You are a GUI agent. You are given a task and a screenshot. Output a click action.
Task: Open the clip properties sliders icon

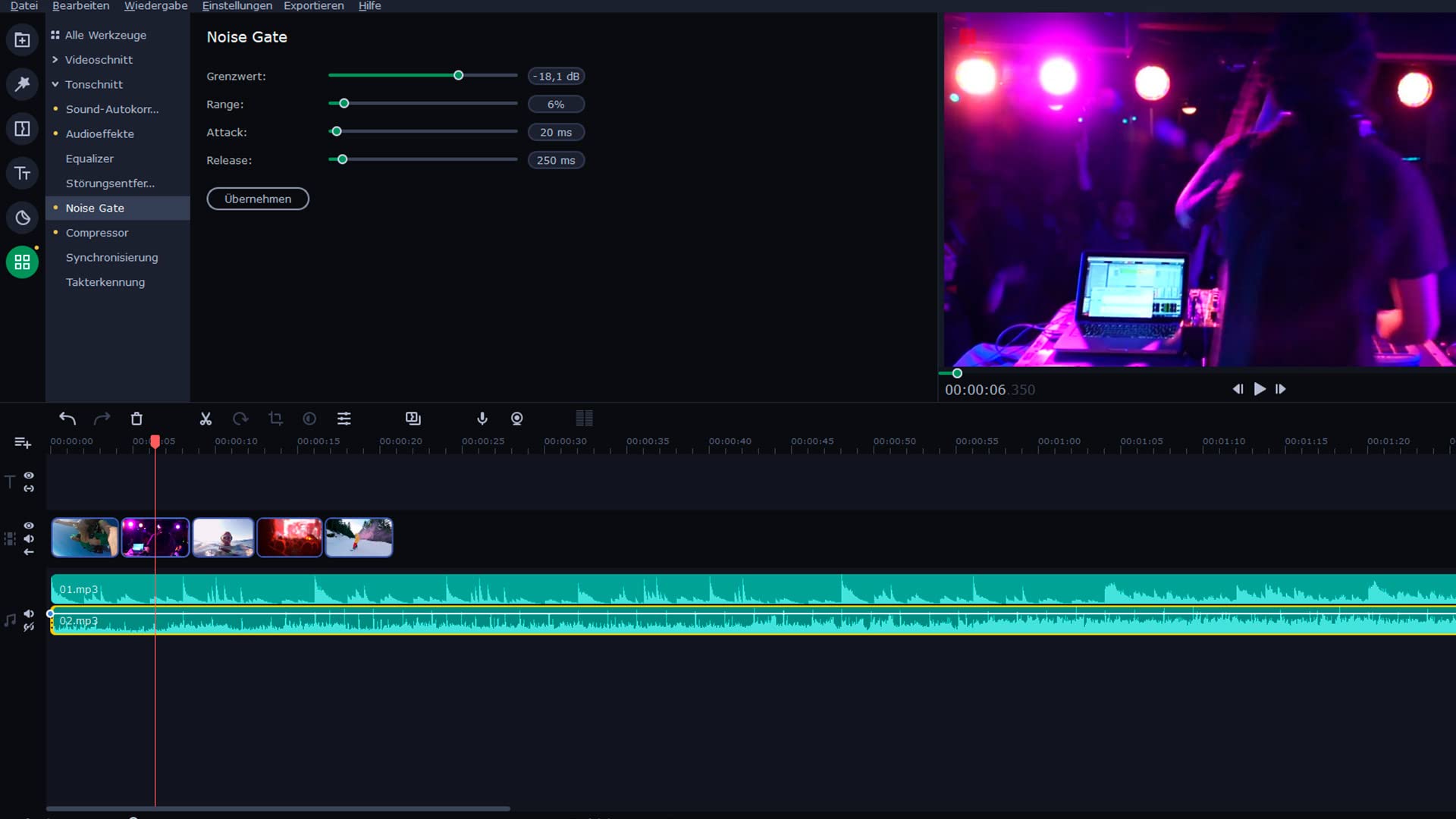tap(344, 419)
